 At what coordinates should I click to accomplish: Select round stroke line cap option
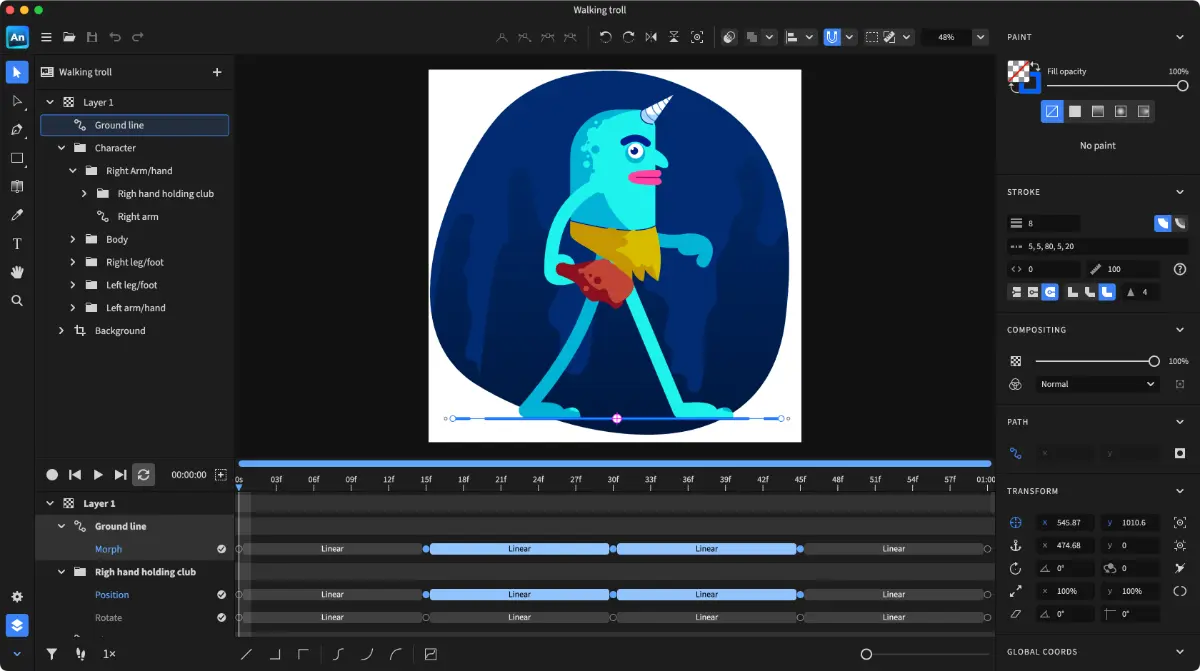click(x=1050, y=292)
